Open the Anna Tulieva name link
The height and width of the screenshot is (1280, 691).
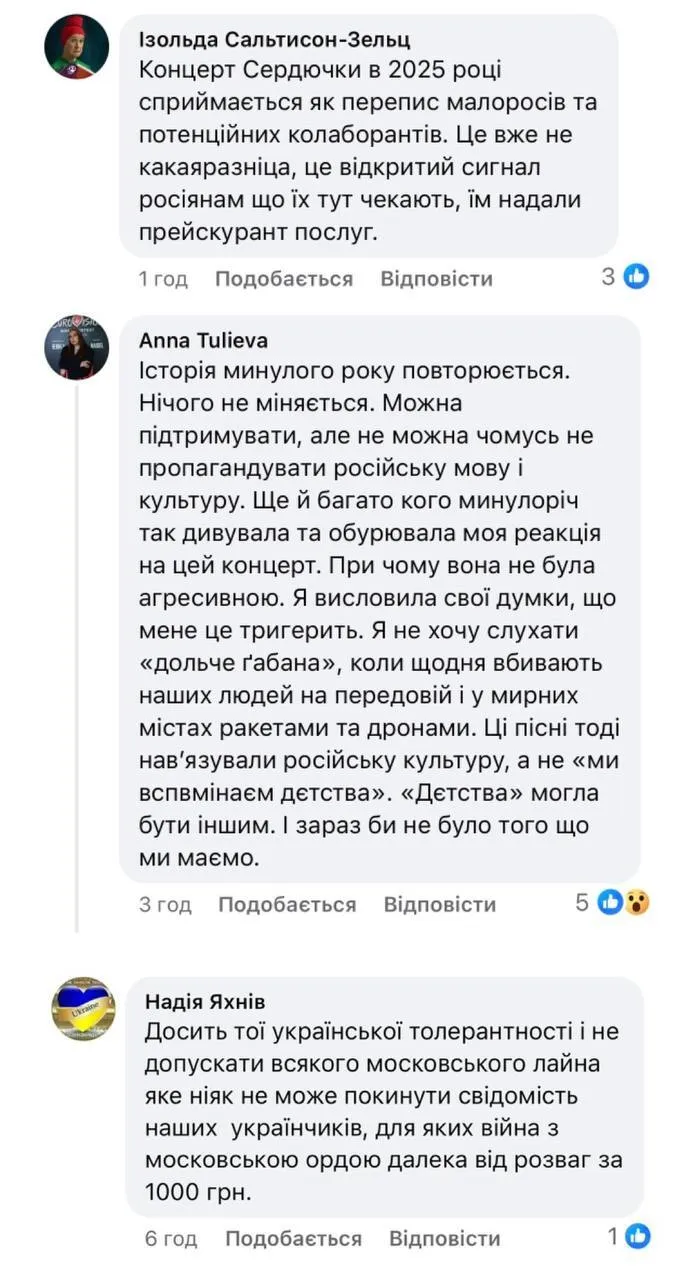[x=203, y=340]
